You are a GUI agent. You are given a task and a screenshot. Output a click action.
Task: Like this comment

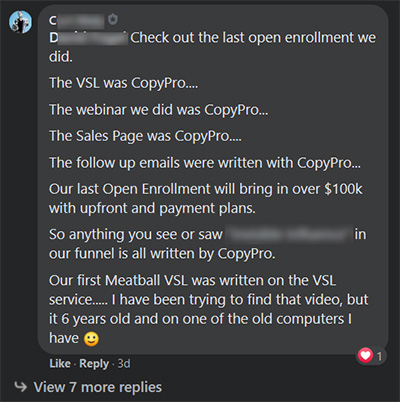tap(60, 363)
